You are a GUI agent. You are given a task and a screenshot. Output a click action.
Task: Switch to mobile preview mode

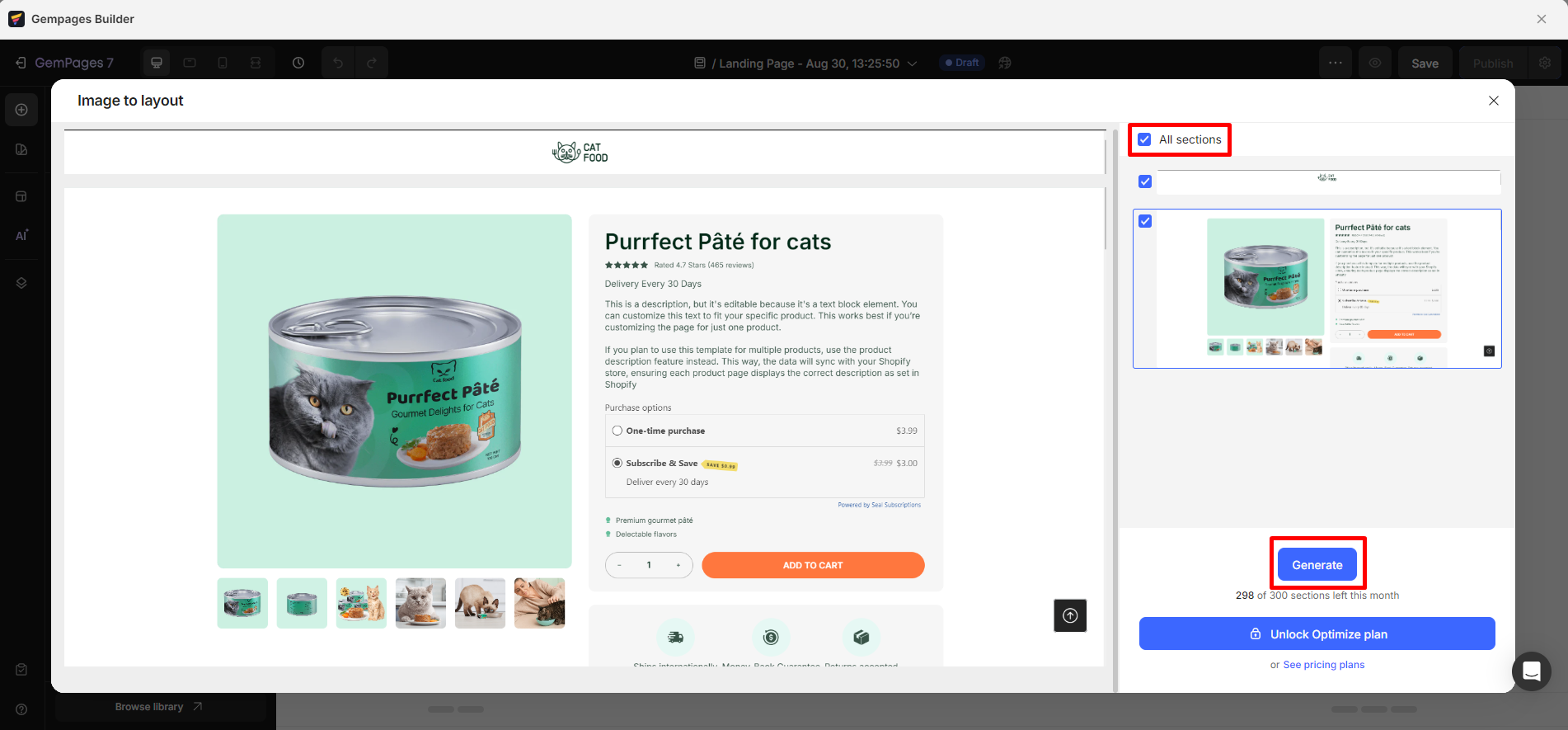point(223,62)
